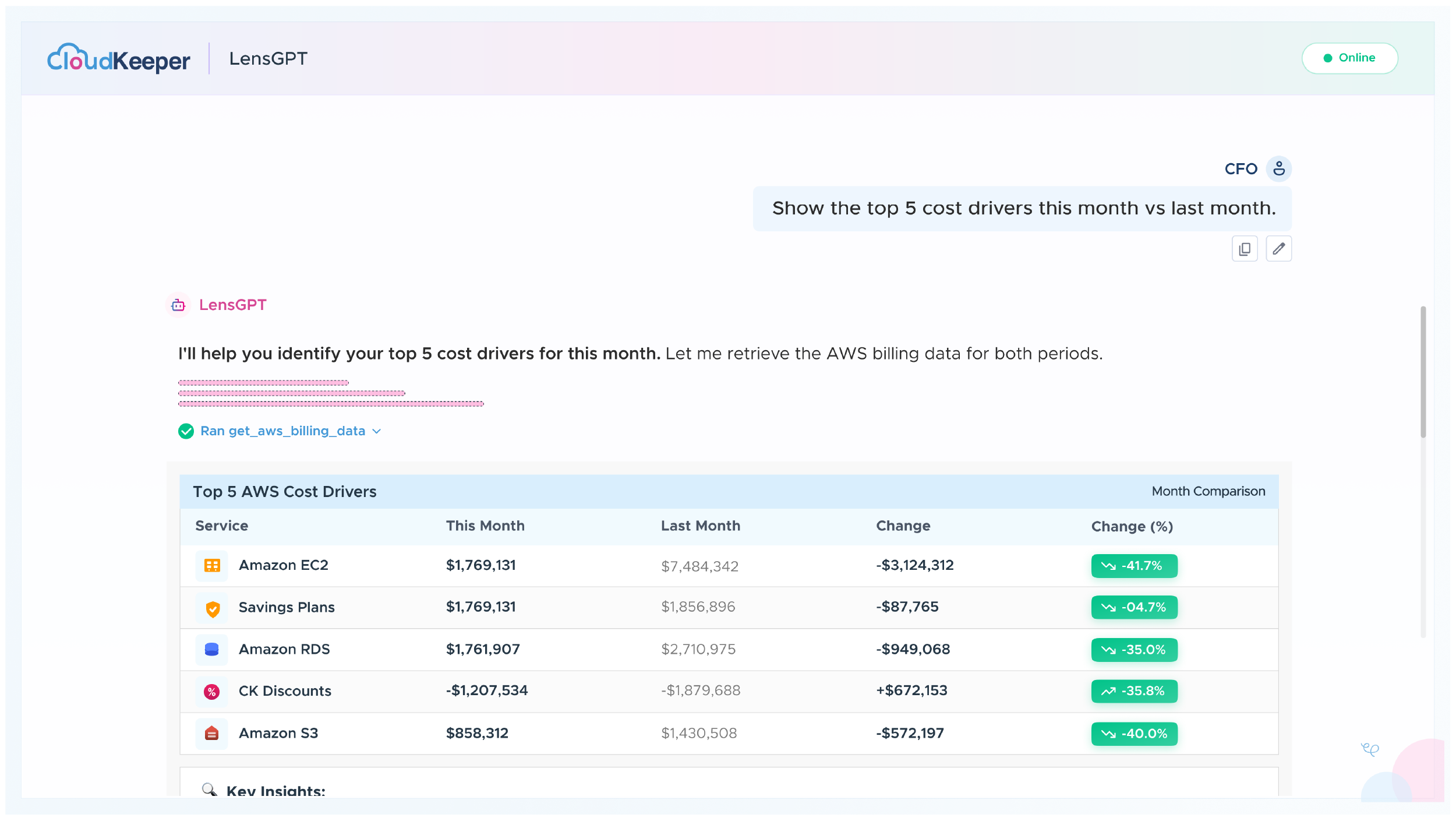Viewport: 1456px width, 821px height.
Task: Click the green checkmark beside get_aws_billing_data
Action: click(x=186, y=431)
